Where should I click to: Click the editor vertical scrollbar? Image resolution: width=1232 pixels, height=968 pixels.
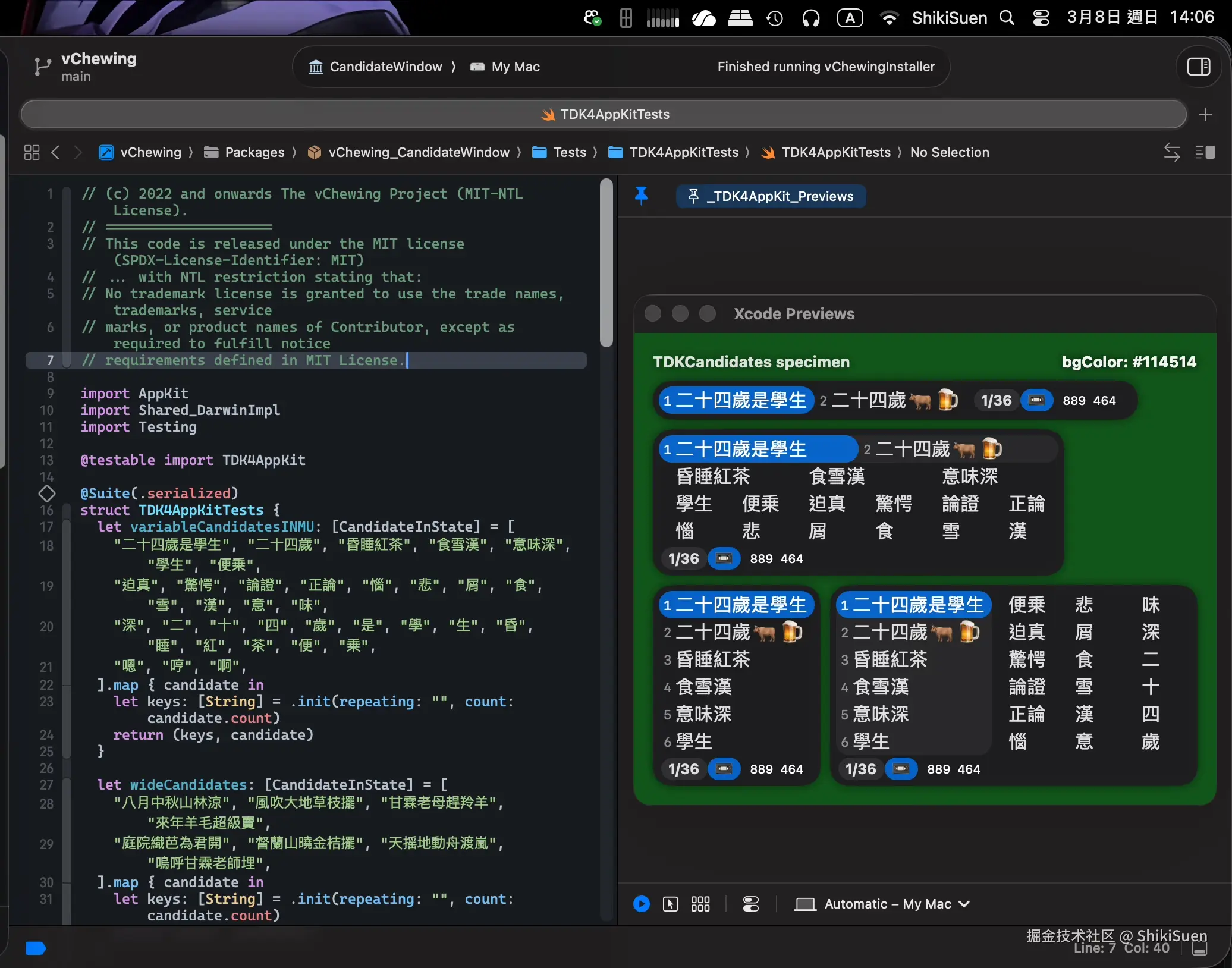[x=606, y=262]
